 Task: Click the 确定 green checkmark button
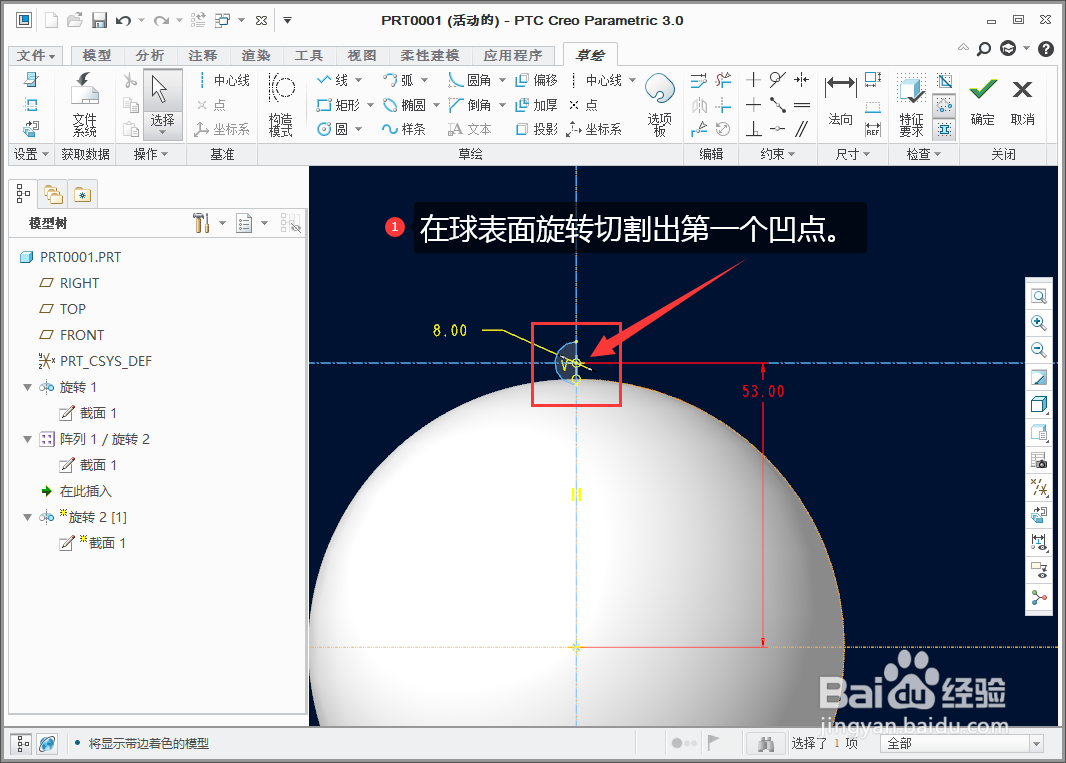tap(982, 101)
